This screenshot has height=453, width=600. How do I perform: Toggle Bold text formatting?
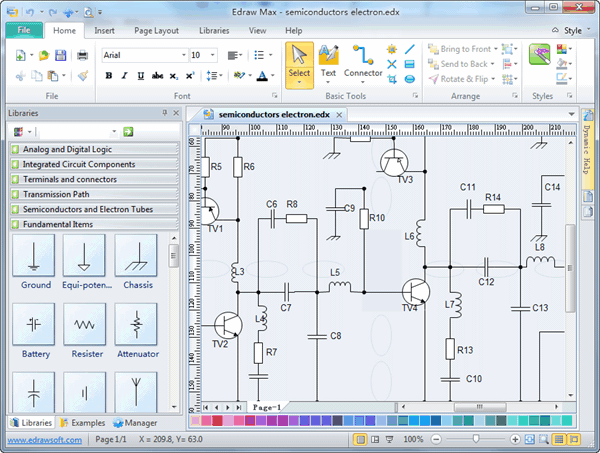[108, 76]
